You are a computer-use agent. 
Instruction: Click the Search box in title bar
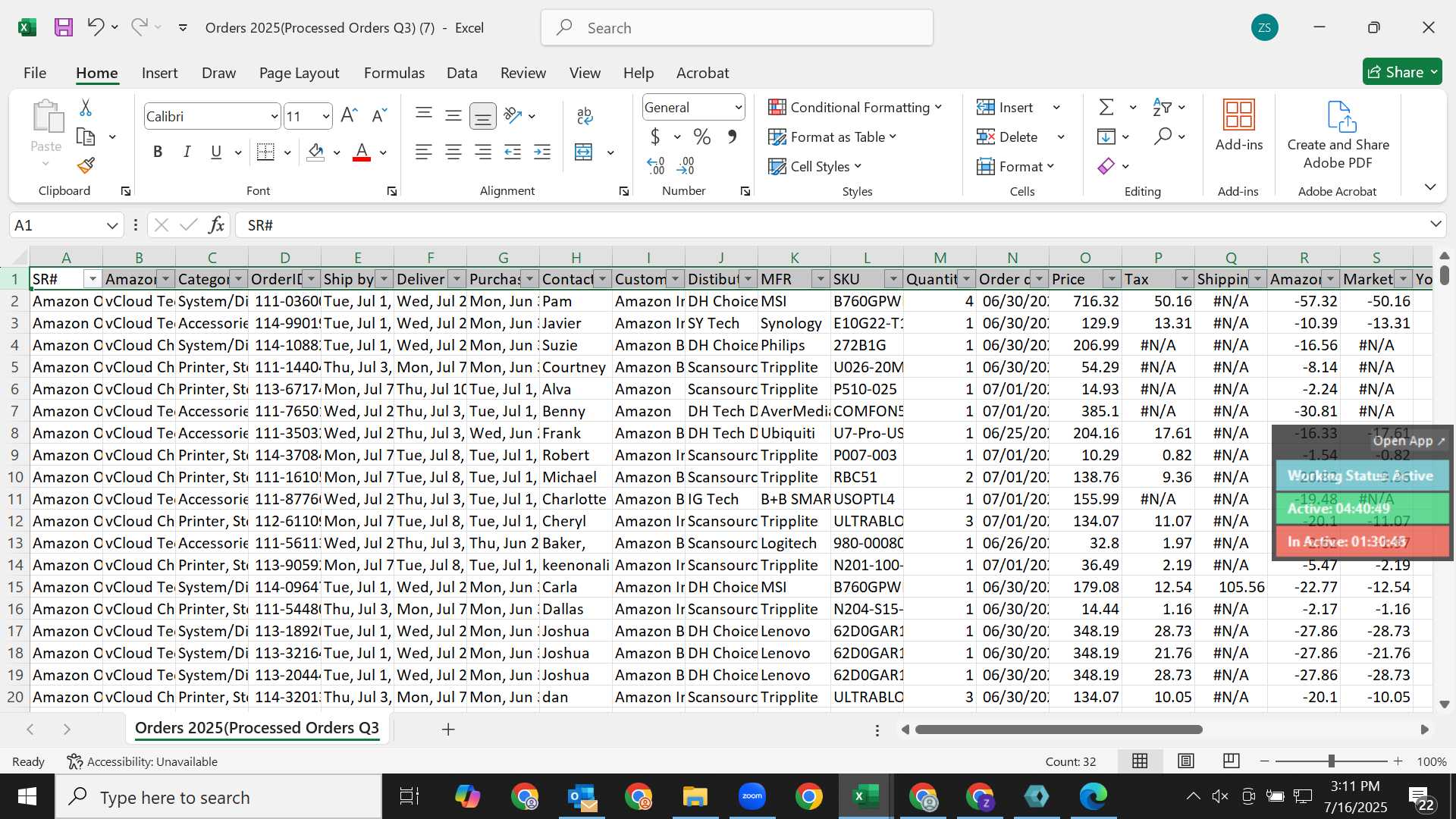click(736, 27)
